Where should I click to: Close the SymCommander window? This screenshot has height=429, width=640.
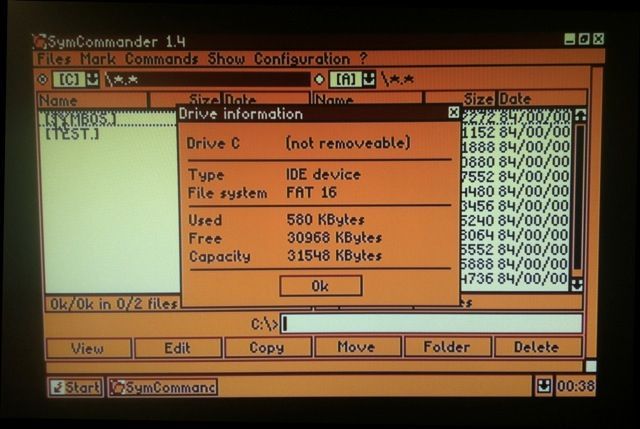pyautogui.click(x=598, y=39)
